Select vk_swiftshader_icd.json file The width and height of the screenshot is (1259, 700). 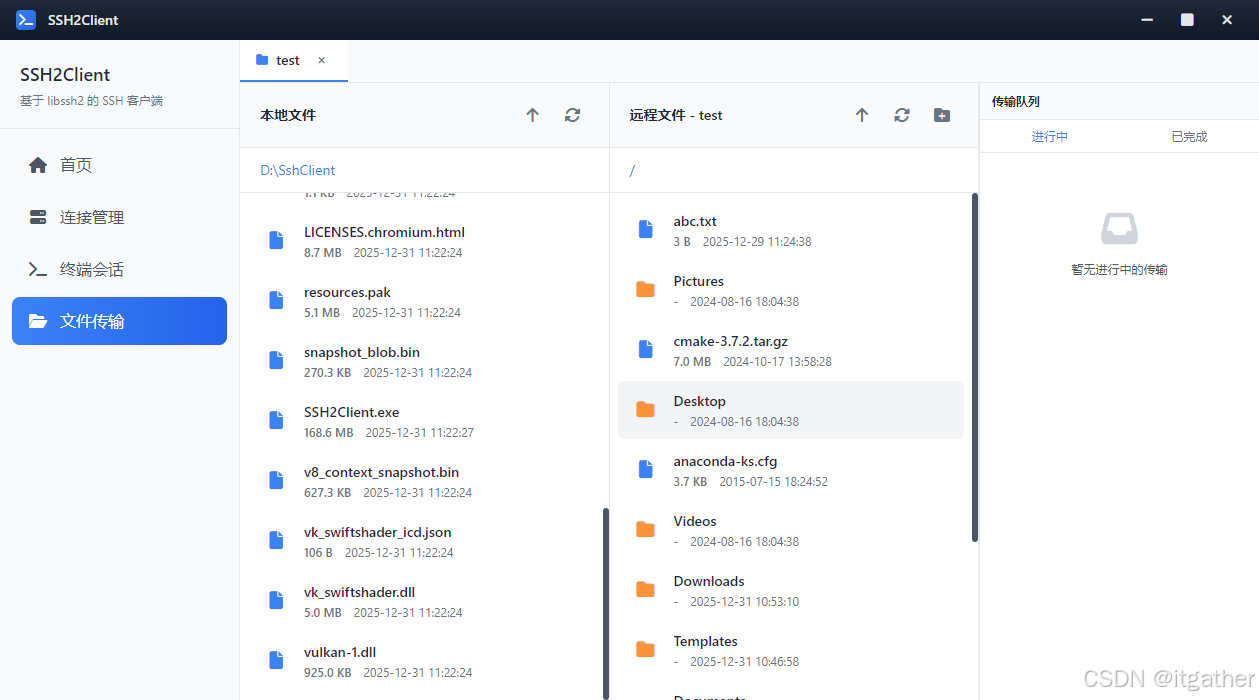tap(424, 541)
